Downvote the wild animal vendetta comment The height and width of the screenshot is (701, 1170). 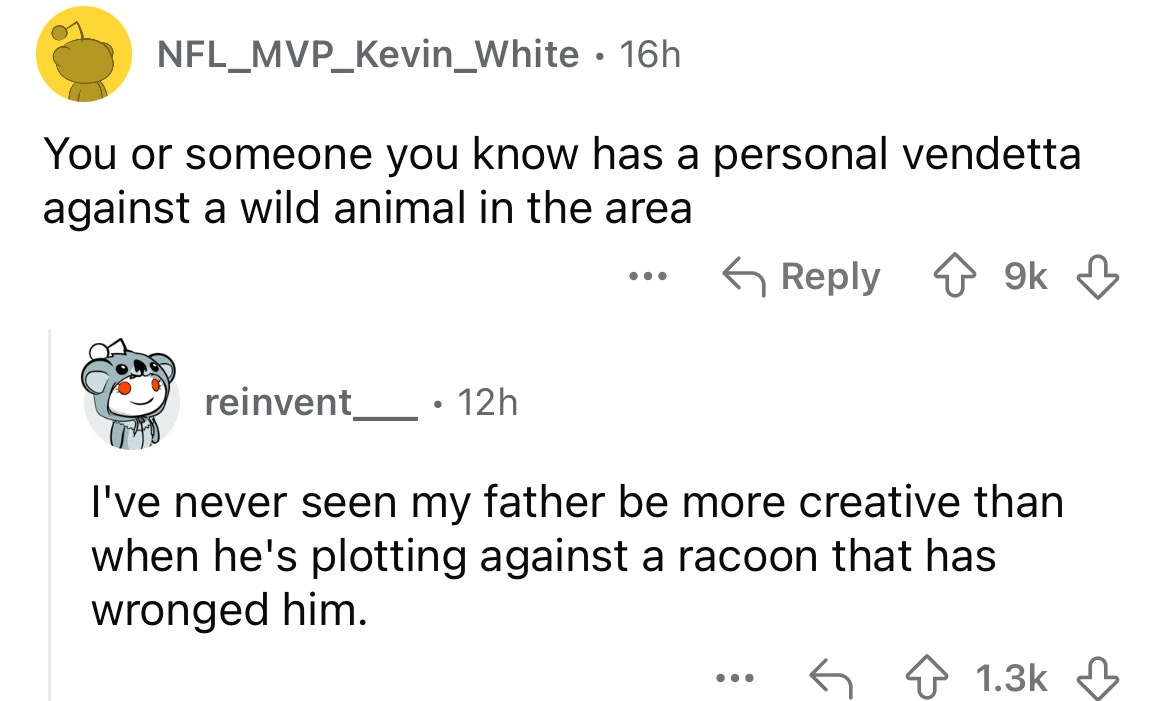(1097, 276)
